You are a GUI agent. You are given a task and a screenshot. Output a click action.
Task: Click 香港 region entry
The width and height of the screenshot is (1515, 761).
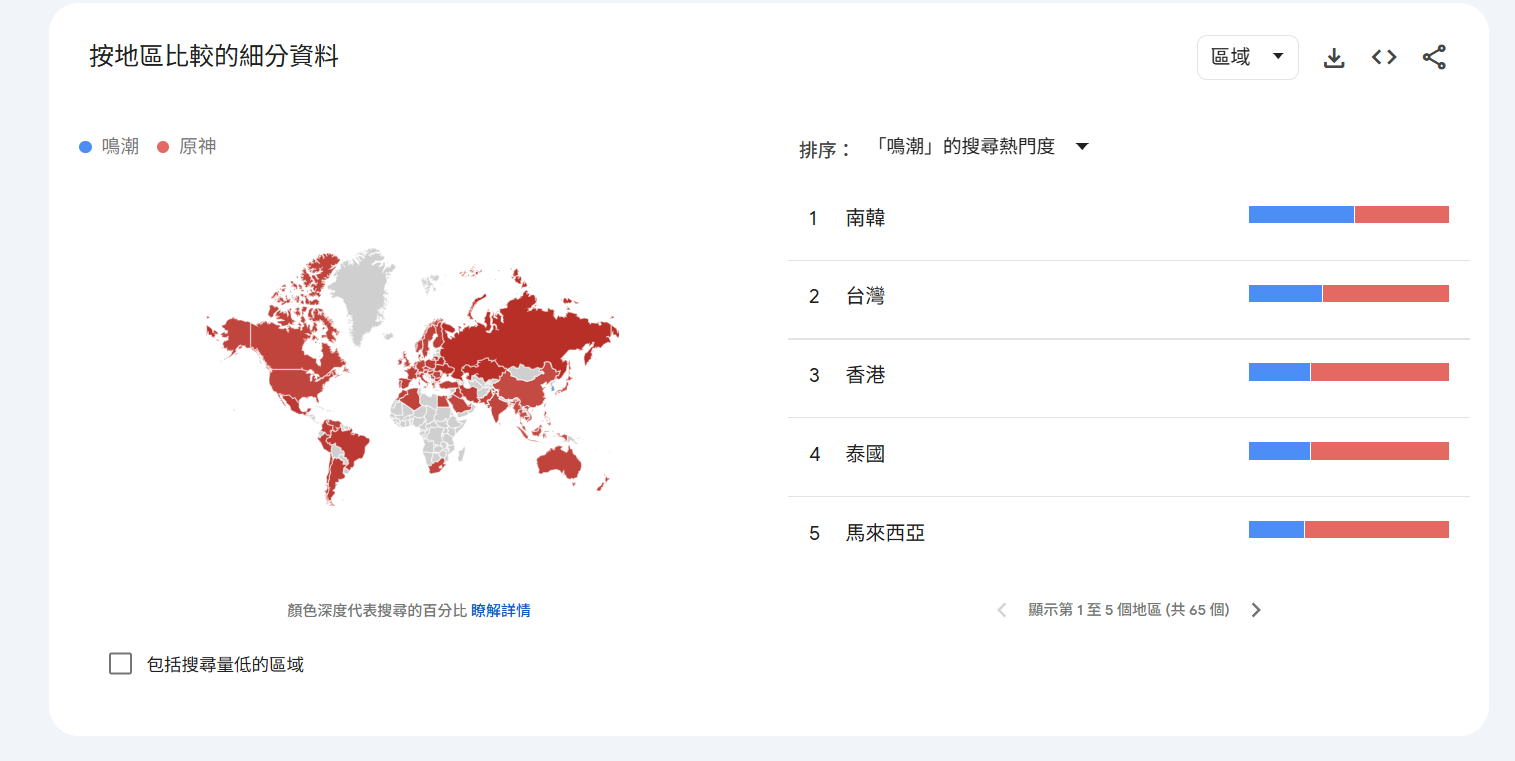coord(865,375)
